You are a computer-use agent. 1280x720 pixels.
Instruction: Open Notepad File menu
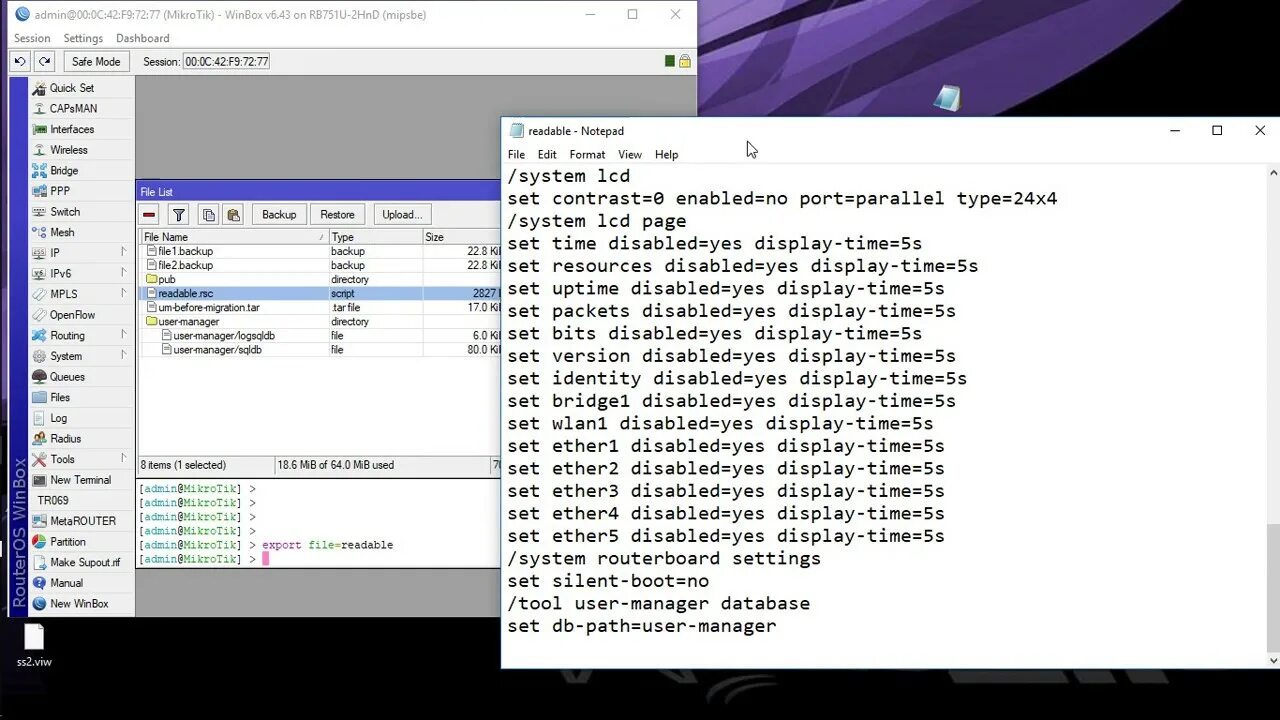(516, 154)
